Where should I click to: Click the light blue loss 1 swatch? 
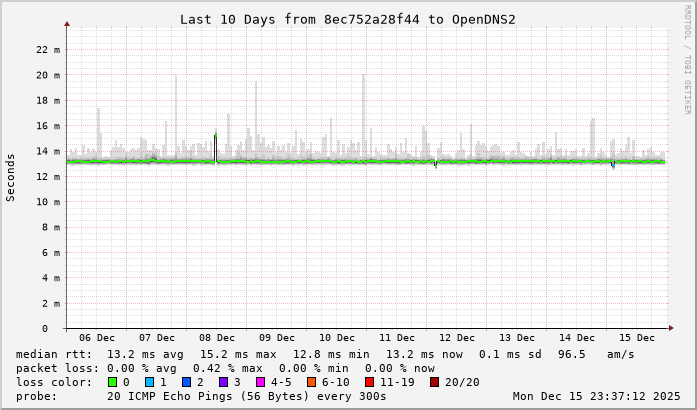[149, 382]
